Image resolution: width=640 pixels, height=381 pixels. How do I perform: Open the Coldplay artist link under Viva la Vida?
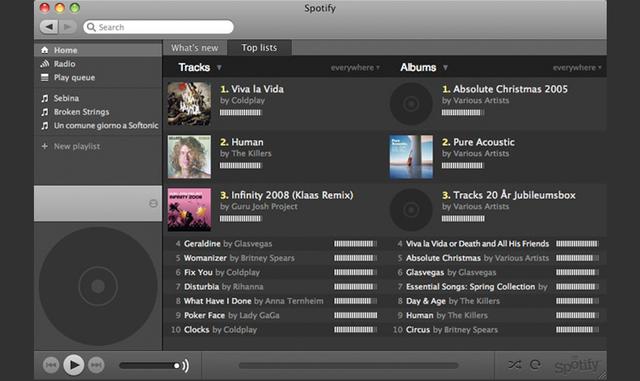click(x=248, y=100)
